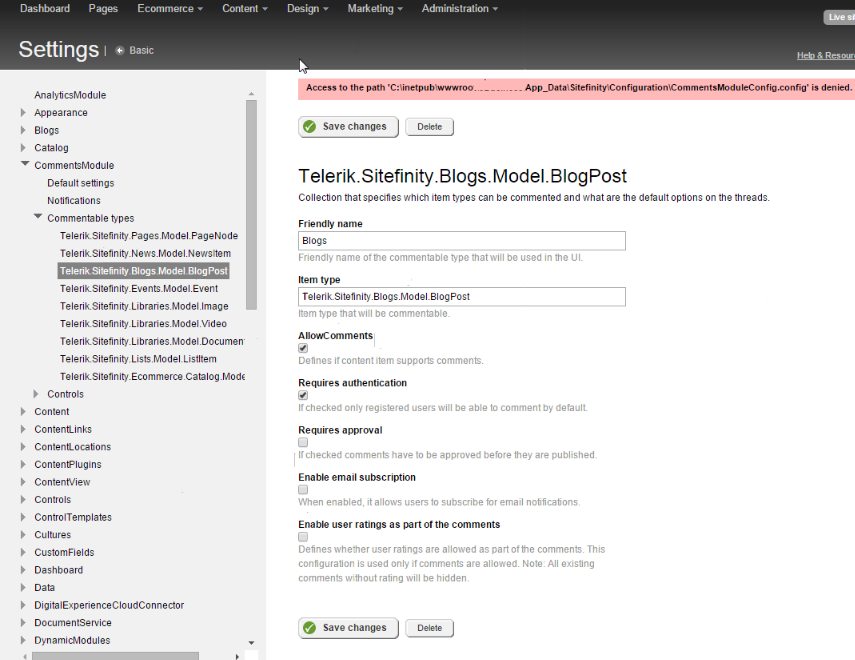Expand the DynamicModules tree node
855x660 pixels.
(23, 640)
